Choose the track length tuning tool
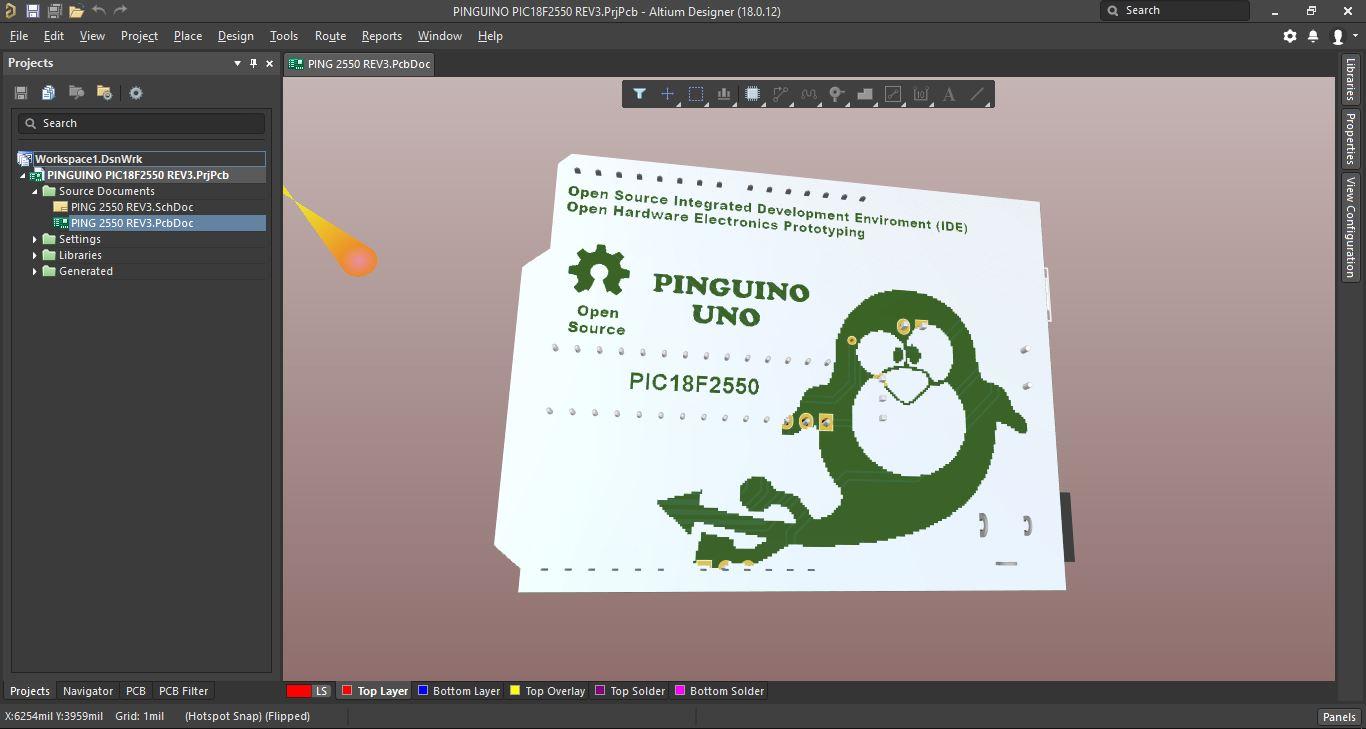This screenshot has width=1366, height=729. 809,94
